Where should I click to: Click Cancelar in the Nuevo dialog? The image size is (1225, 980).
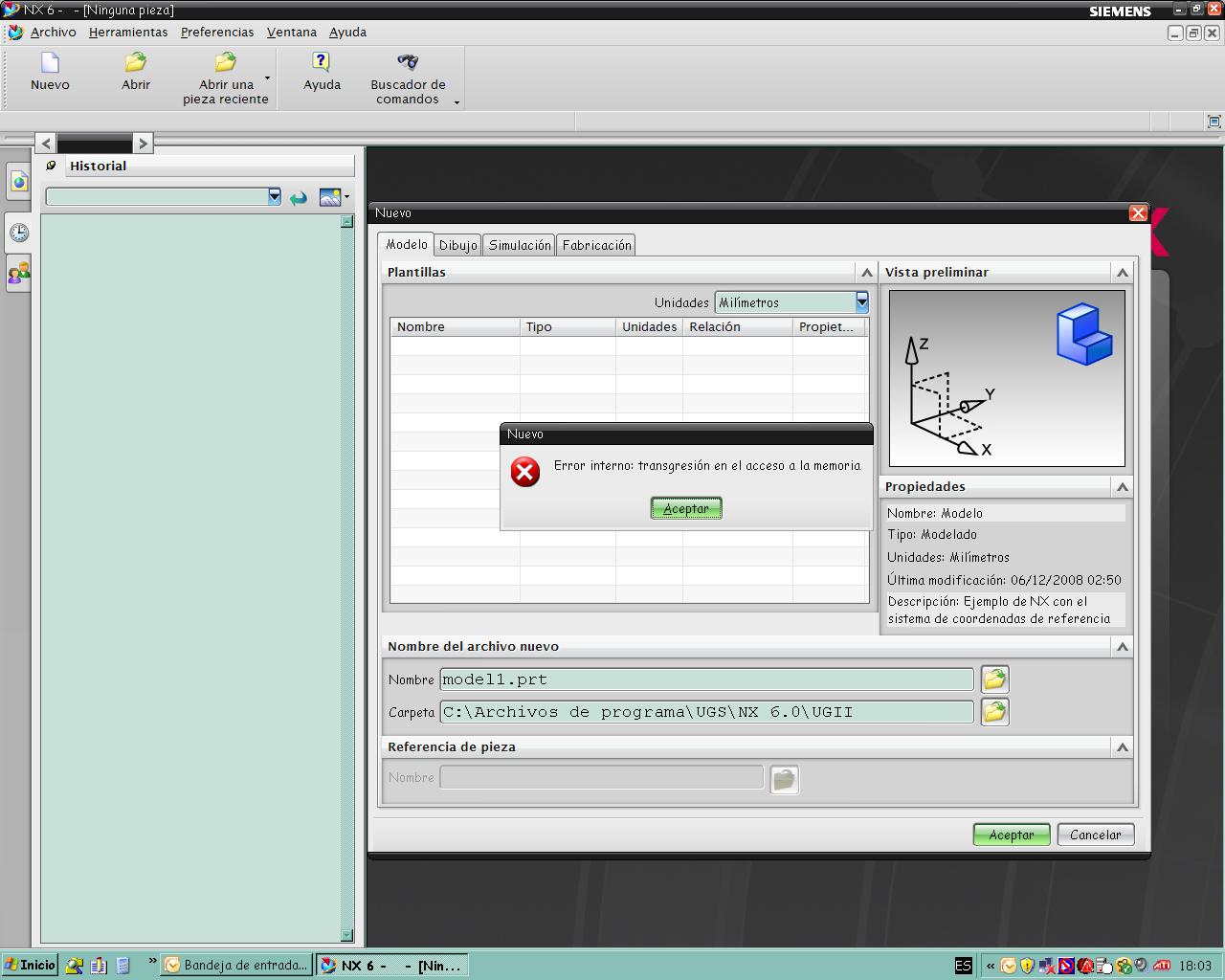pyautogui.click(x=1096, y=835)
